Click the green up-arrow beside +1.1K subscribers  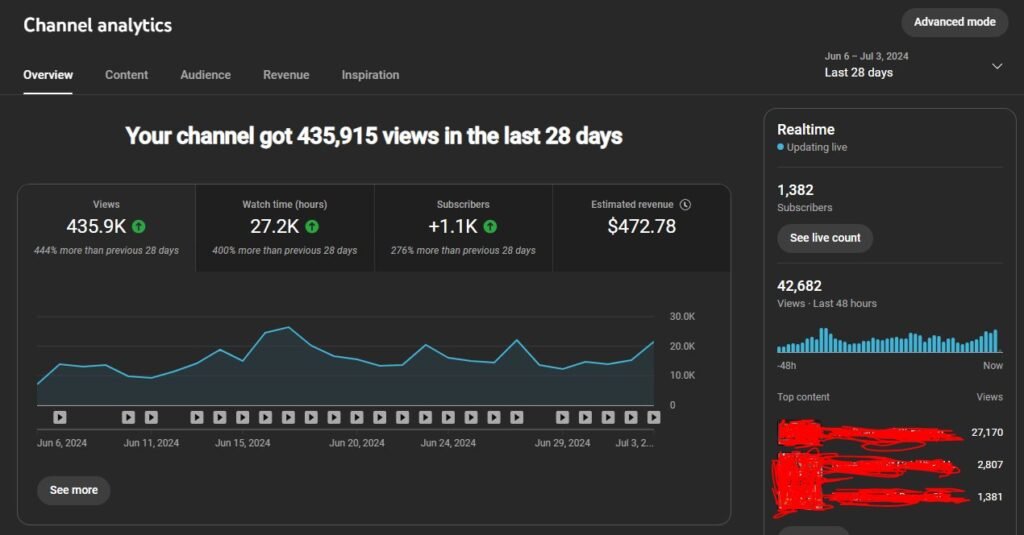click(x=490, y=227)
